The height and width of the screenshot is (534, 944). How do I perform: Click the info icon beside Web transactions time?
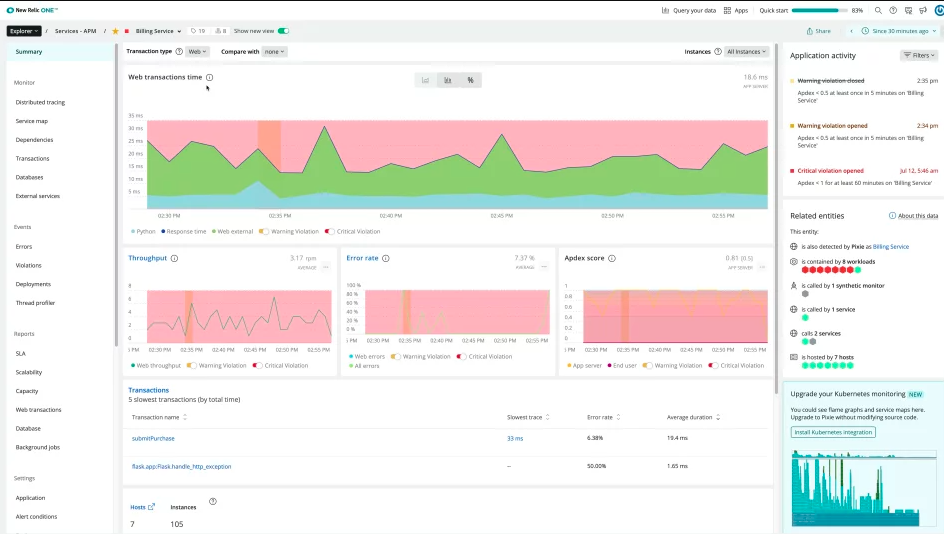[209, 77]
